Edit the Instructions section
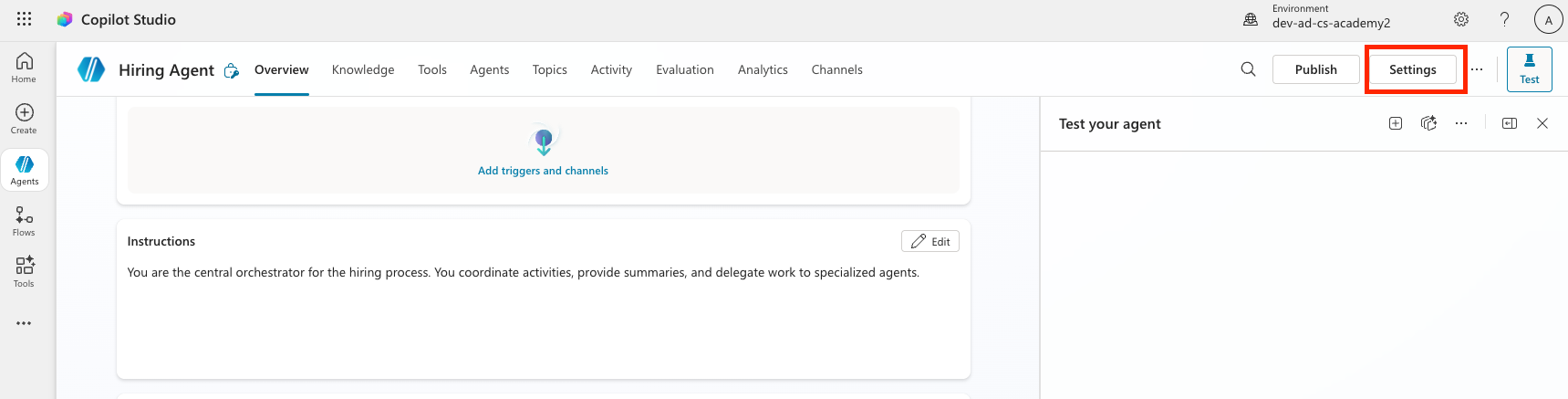 coord(930,241)
